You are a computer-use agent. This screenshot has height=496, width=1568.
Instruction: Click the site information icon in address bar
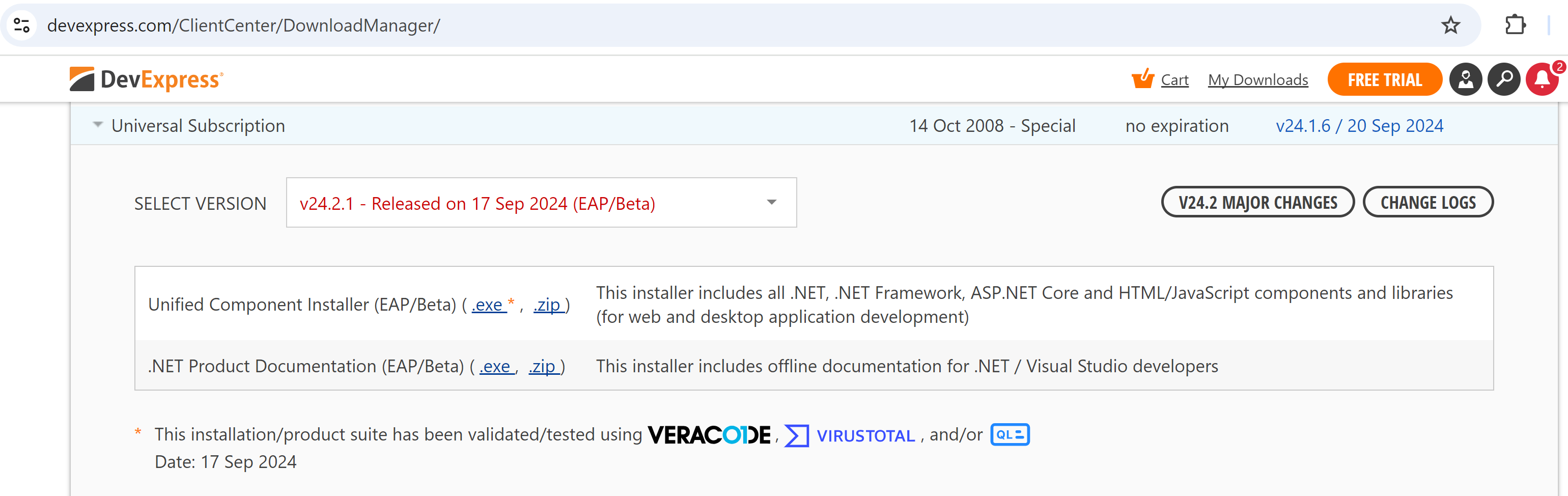(x=22, y=25)
